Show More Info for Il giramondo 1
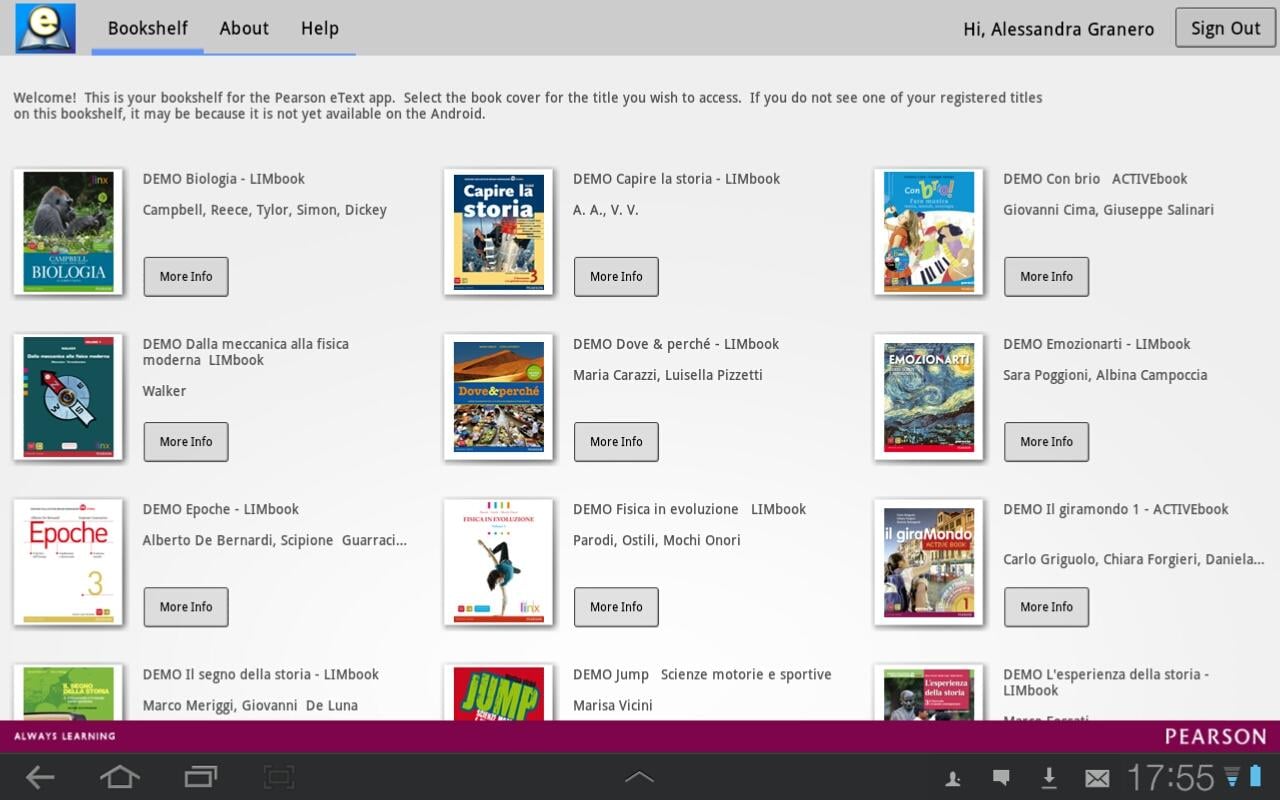The image size is (1280, 800). (1046, 606)
